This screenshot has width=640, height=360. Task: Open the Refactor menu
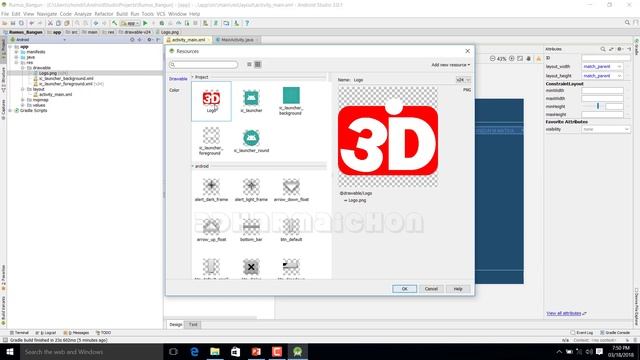[x=104, y=14]
